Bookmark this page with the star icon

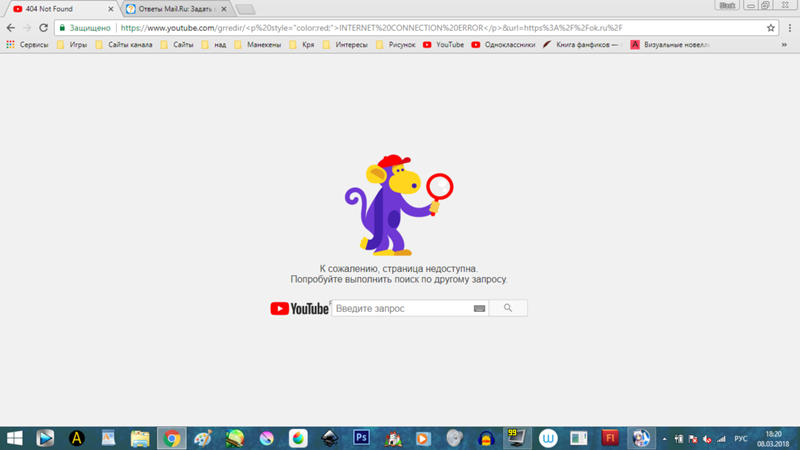click(770, 28)
